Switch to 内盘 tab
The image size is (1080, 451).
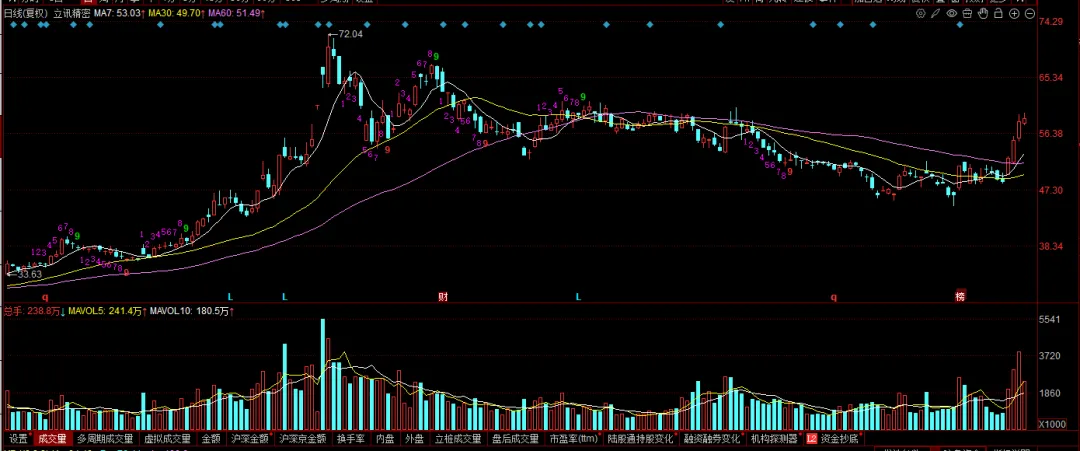[385, 439]
